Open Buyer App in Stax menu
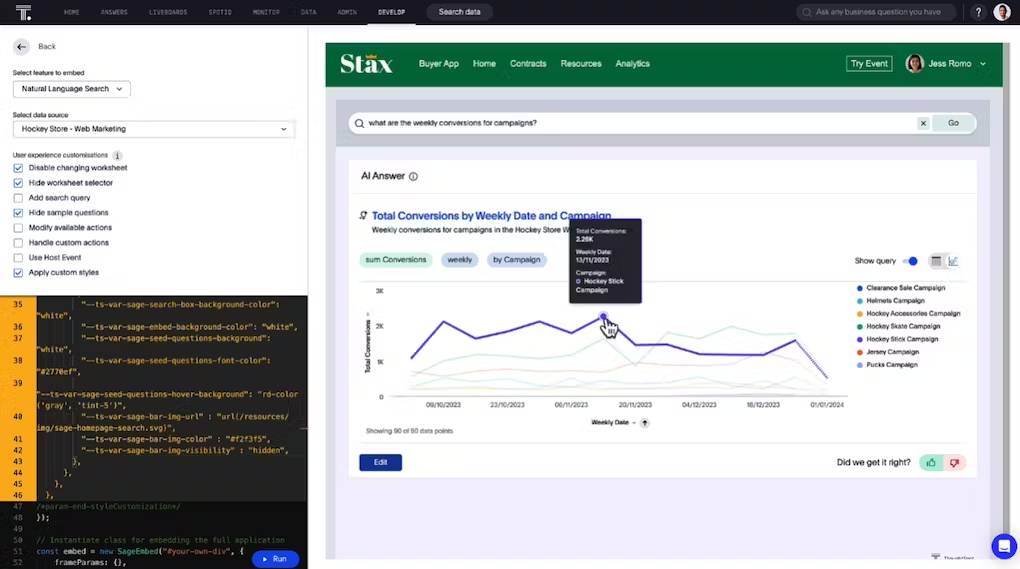The image size is (1020, 569). point(438,64)
